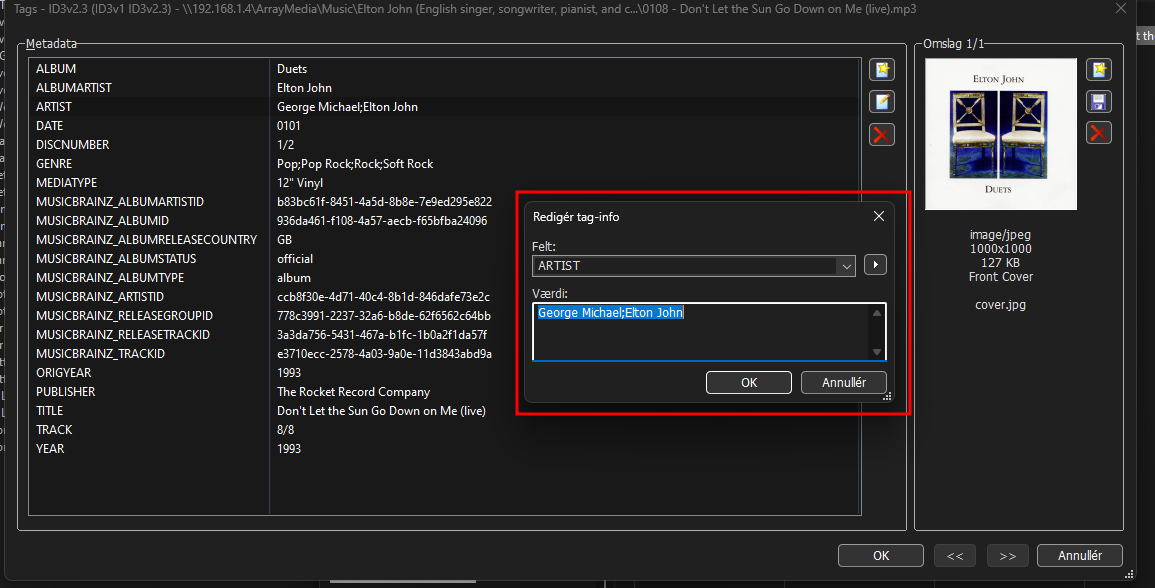The height and width of the screenshot is (588, 1155).
Task: Click the OK button of Tags window
Action: (x=881, y=556)
